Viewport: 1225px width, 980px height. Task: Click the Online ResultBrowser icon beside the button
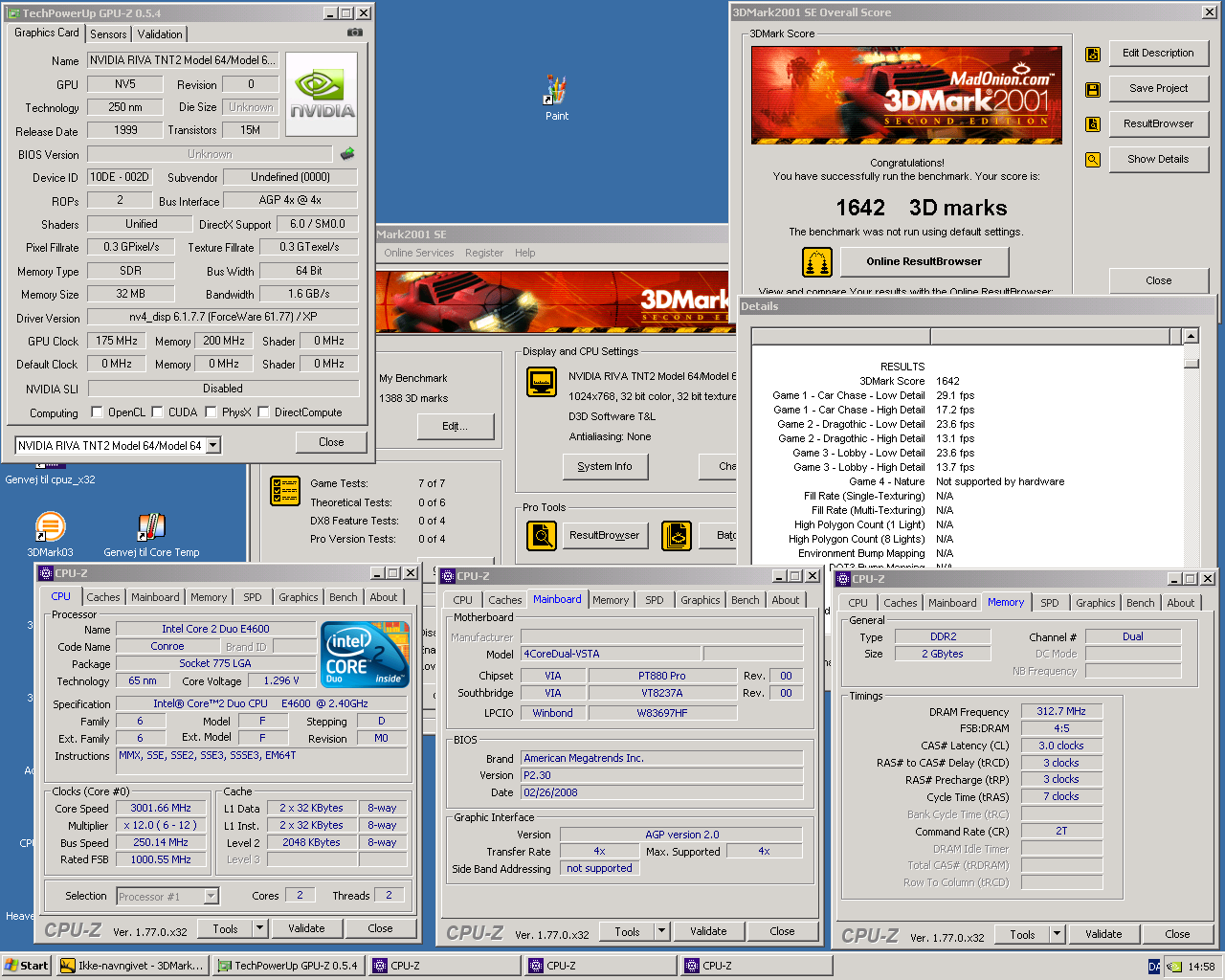(816, 261)
